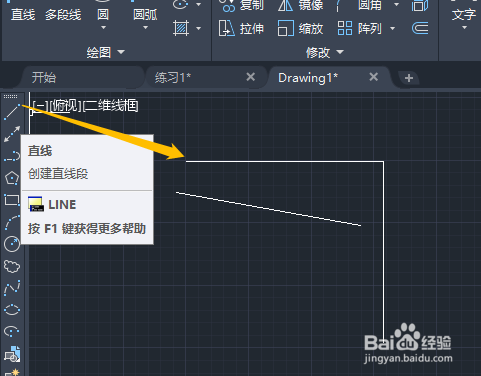Click the 多段线 ribbon button
The height and width of the screenshot is (376, 481).
tap(63, 15)
